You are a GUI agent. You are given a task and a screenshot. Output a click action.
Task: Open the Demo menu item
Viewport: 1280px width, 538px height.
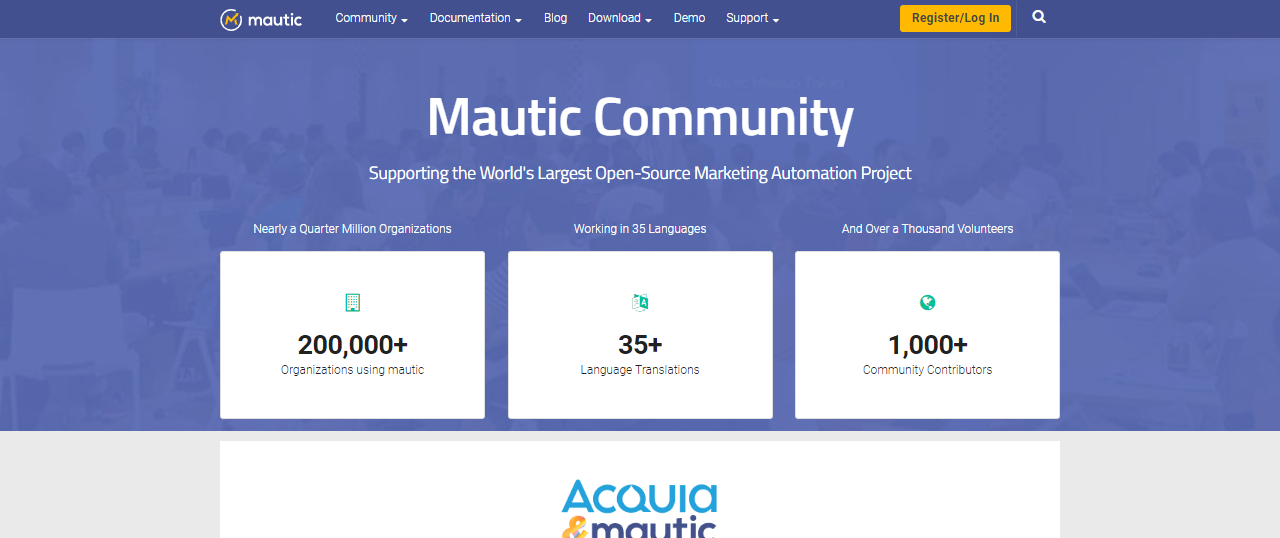(x=689, y=18)
